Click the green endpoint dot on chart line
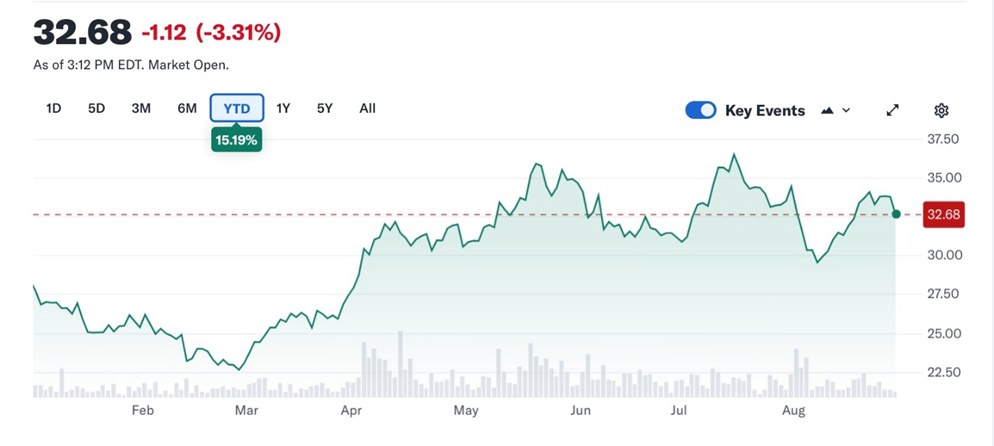Viewport: 994px width, 446px height. tap(896, 214)
